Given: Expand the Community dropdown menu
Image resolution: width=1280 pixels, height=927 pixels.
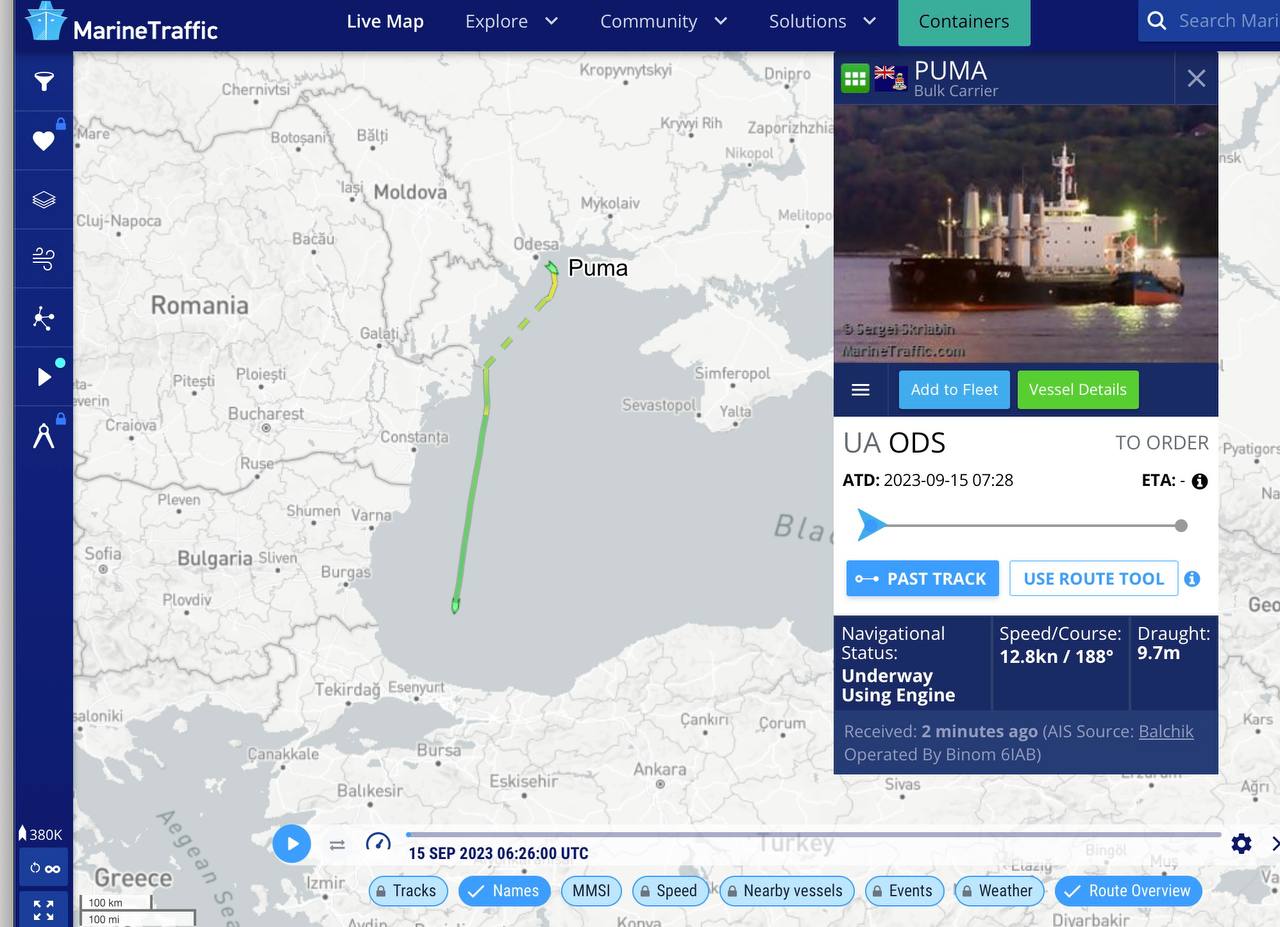Looking at the screenshot, I should coord(663,21).
